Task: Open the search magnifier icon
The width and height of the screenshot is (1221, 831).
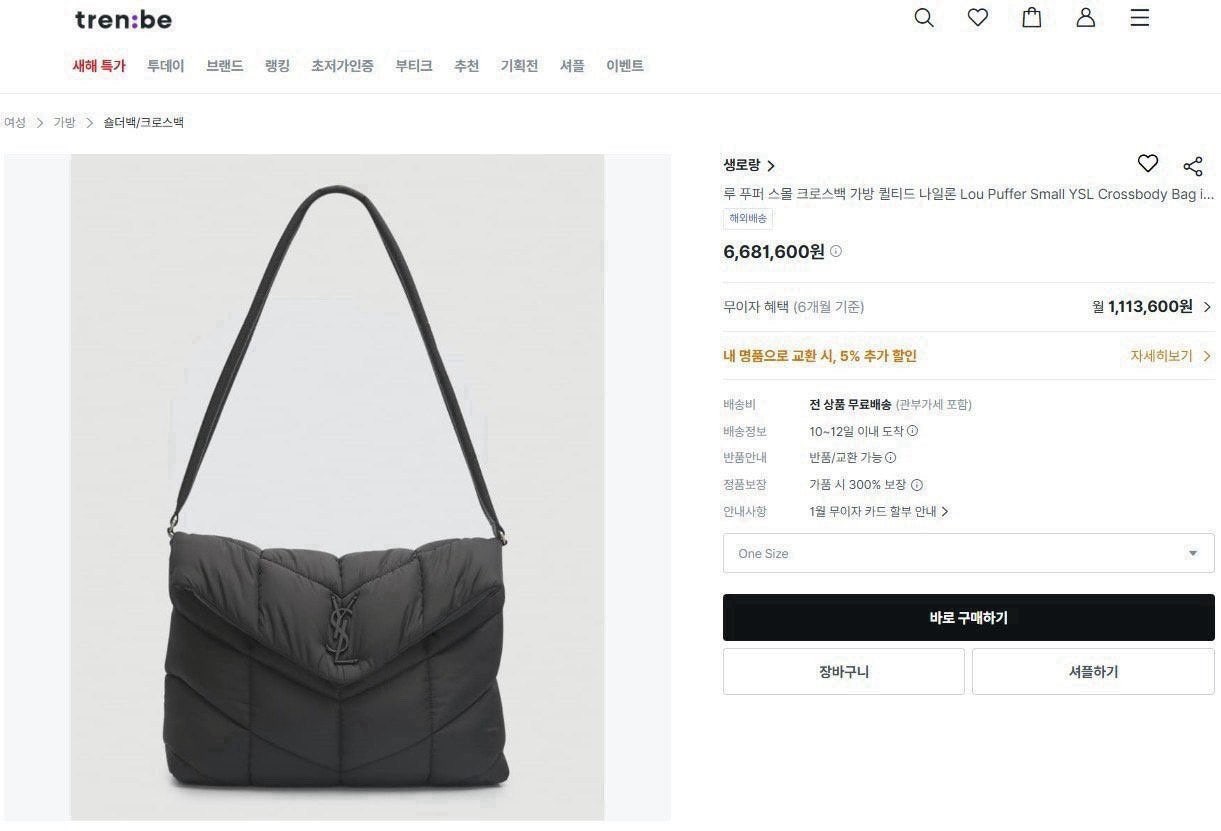Action: coord(924,18)
